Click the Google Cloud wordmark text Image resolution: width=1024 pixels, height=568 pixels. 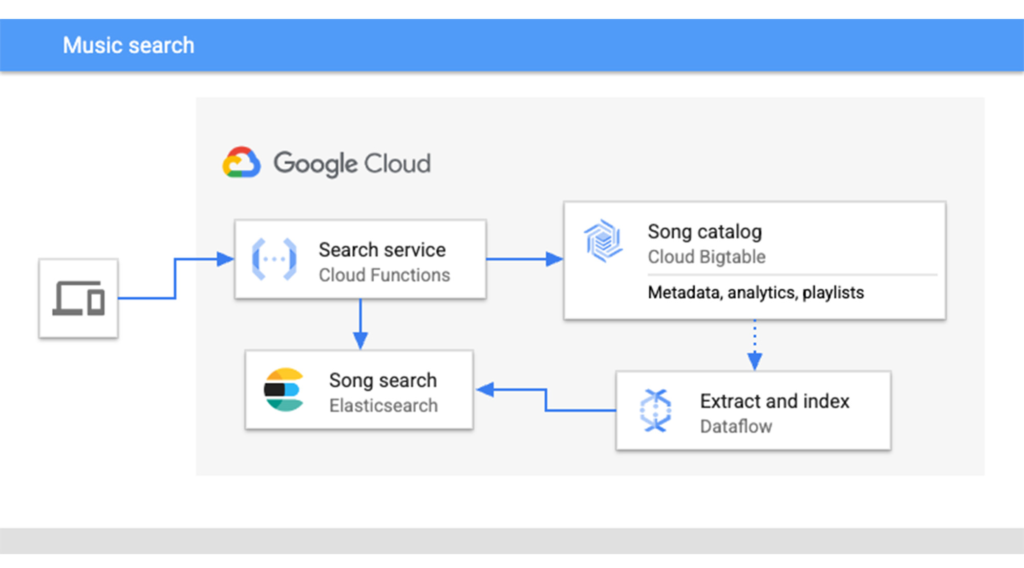click(352, 163)
